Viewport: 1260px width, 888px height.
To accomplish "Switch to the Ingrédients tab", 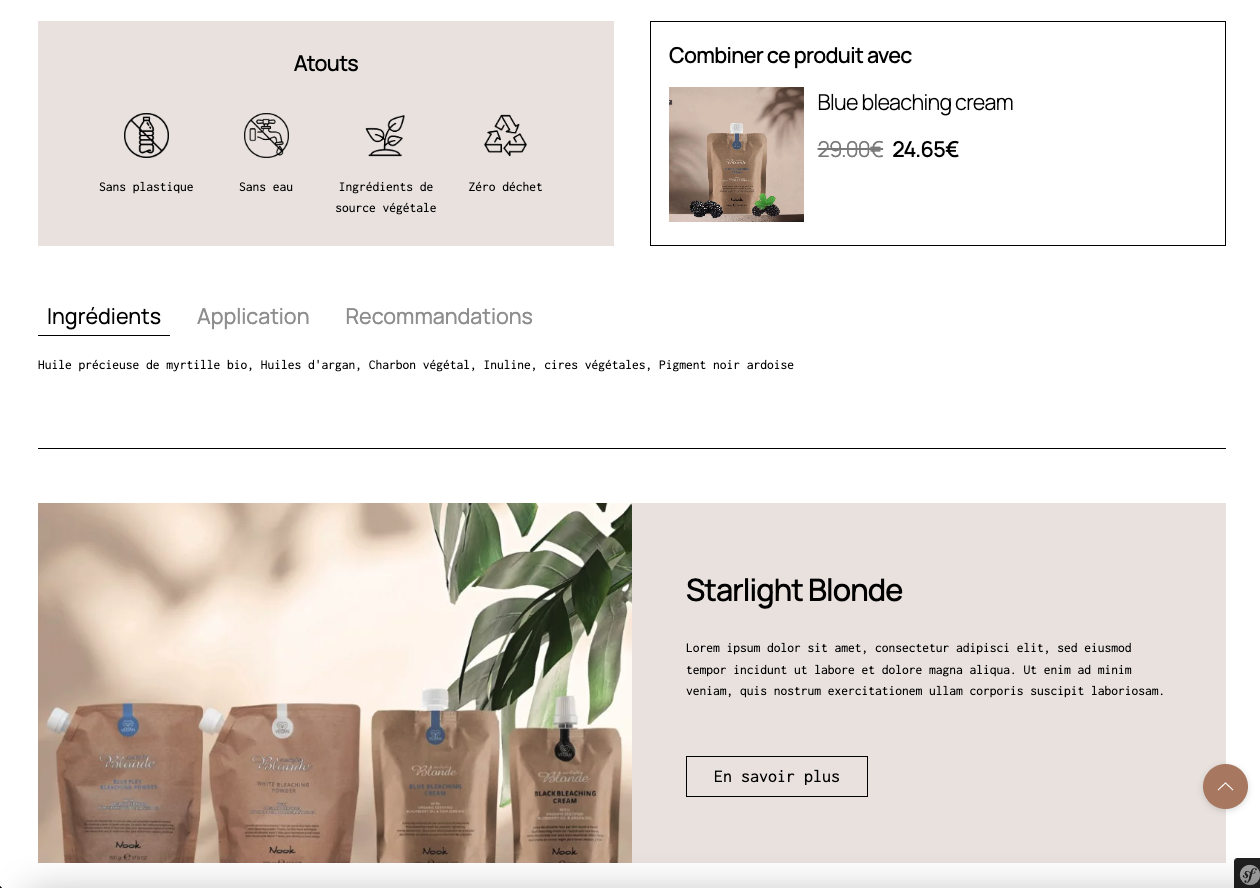I will [104, 317].
